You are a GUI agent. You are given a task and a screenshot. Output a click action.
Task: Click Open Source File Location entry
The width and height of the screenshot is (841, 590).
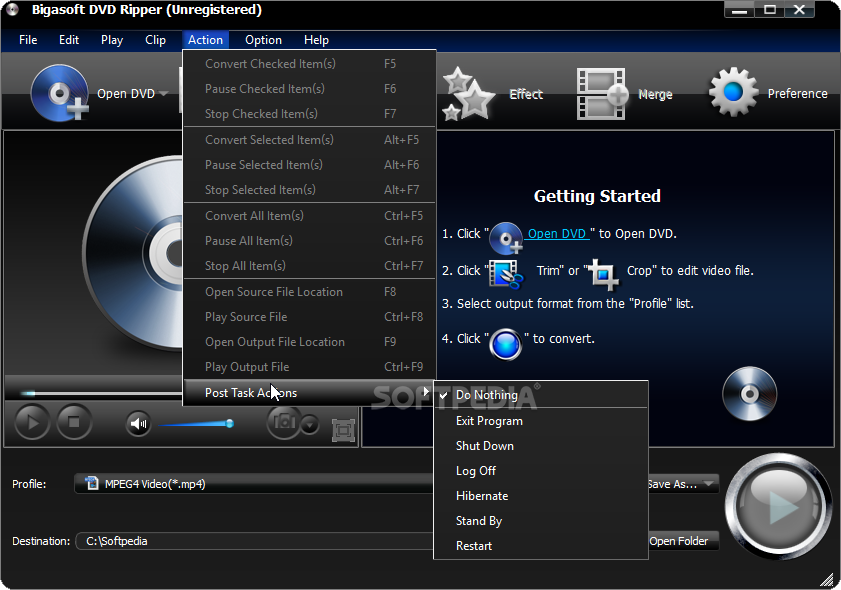tap(309, 292)
